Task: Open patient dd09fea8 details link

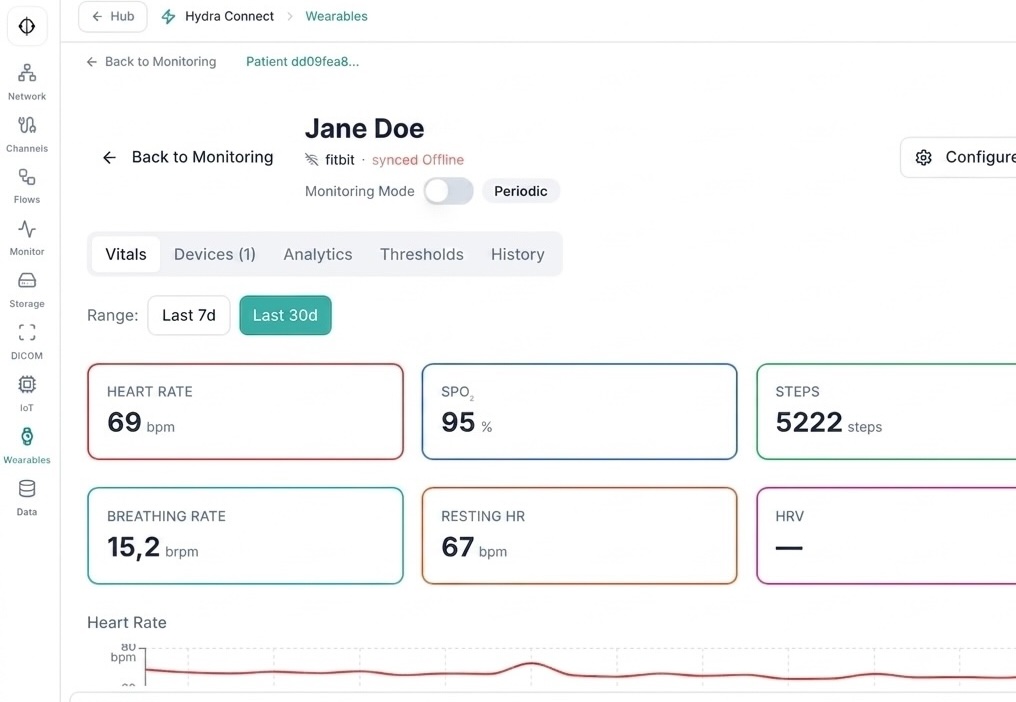Action: pos(302,61)
